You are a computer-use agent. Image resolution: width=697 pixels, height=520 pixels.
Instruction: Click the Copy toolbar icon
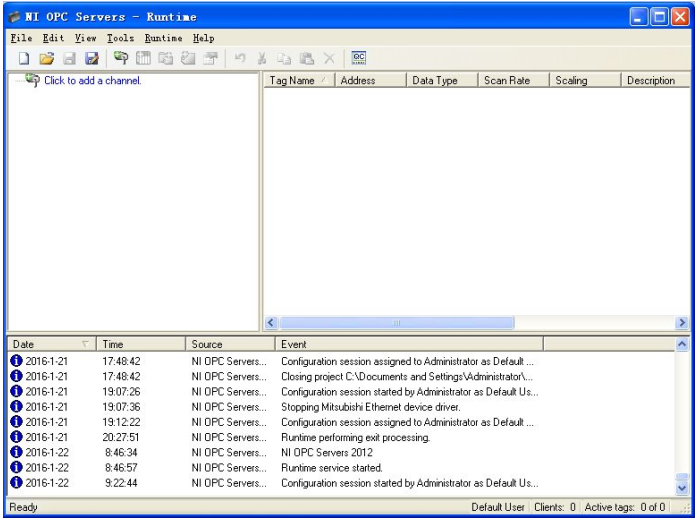284,58
